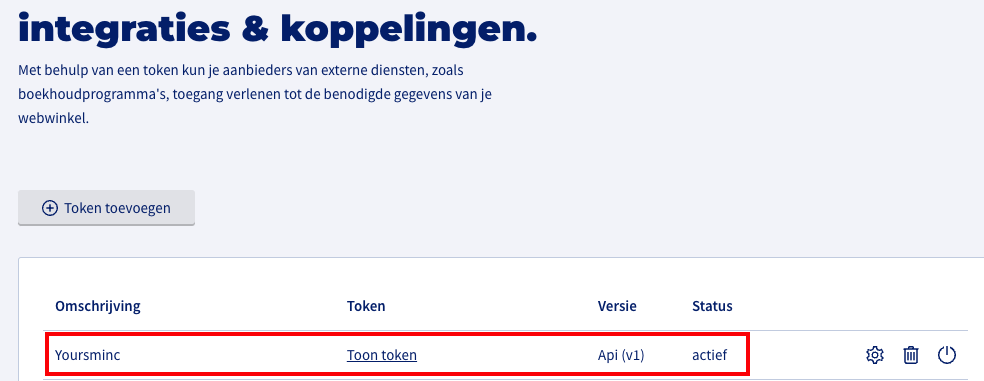Viewport: 984px width, 381px height.
Task: Click the intro paragraph about tokens
Action: tap(262, 94)
